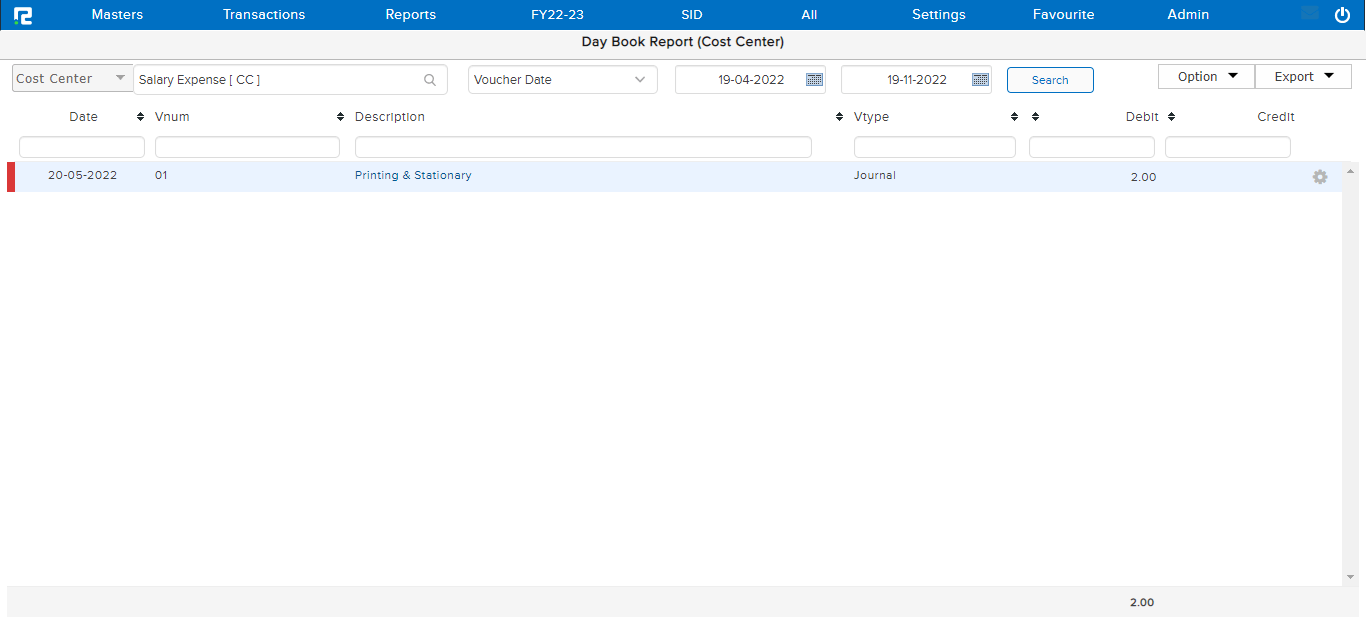This screenshot has height=625, width=1366.
Task: Click the Search button
Action: (1050, 79)
